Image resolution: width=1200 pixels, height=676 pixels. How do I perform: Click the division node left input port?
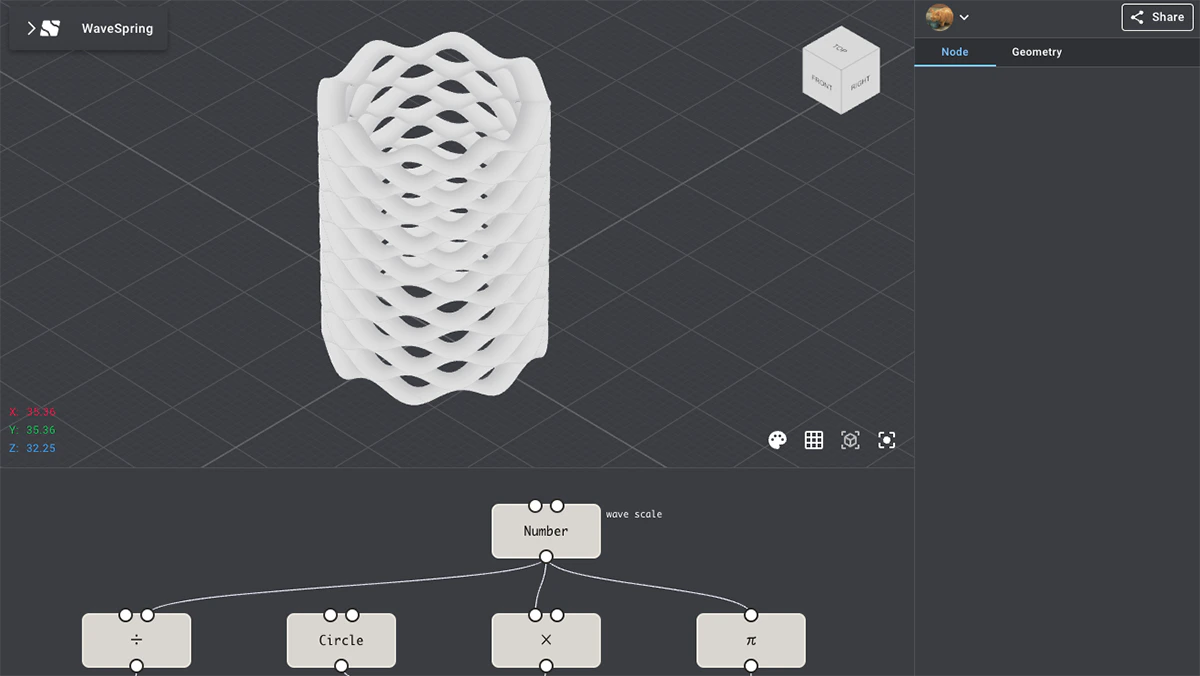click(125, 615)
